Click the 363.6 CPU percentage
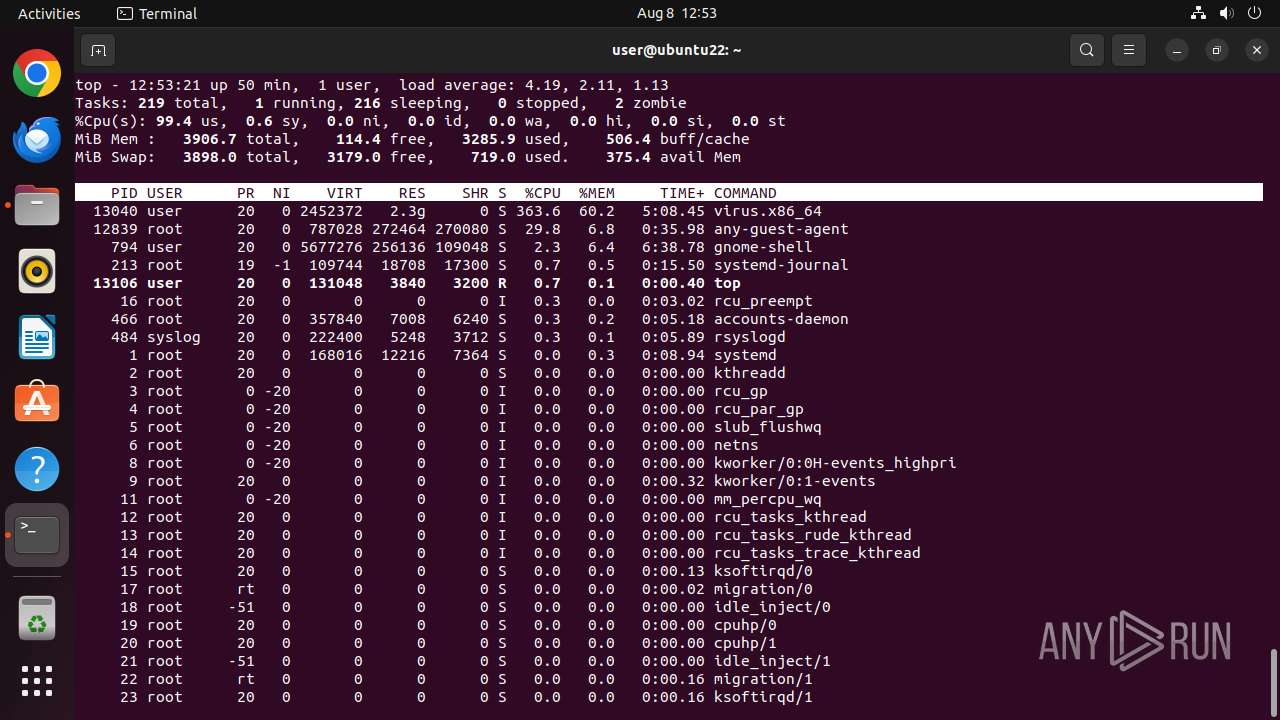The height and width of the screenshot is (720, 1280). 538,211
